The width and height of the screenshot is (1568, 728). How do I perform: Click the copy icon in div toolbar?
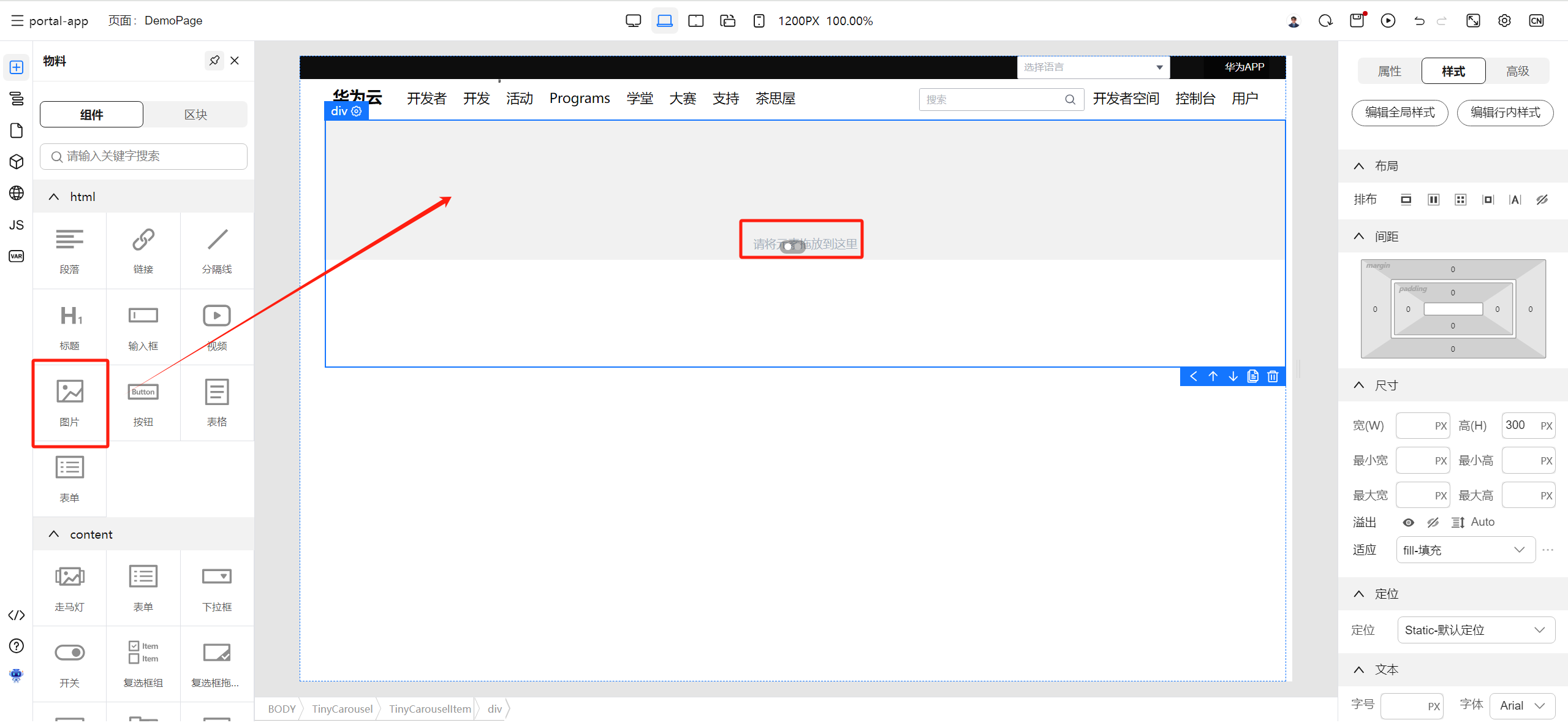1252,376
